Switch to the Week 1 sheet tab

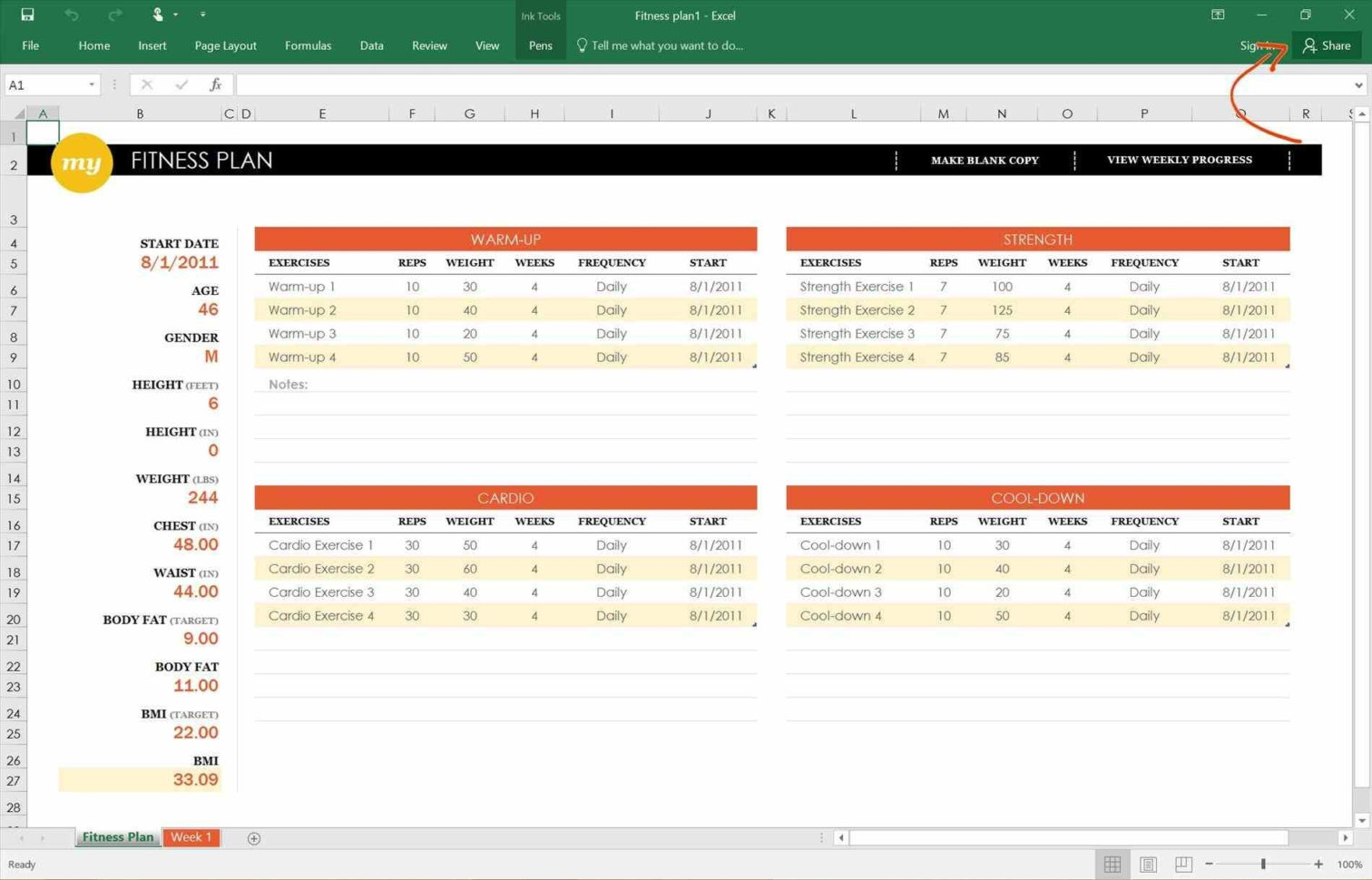pyautogui.click(x=191, y=837)
